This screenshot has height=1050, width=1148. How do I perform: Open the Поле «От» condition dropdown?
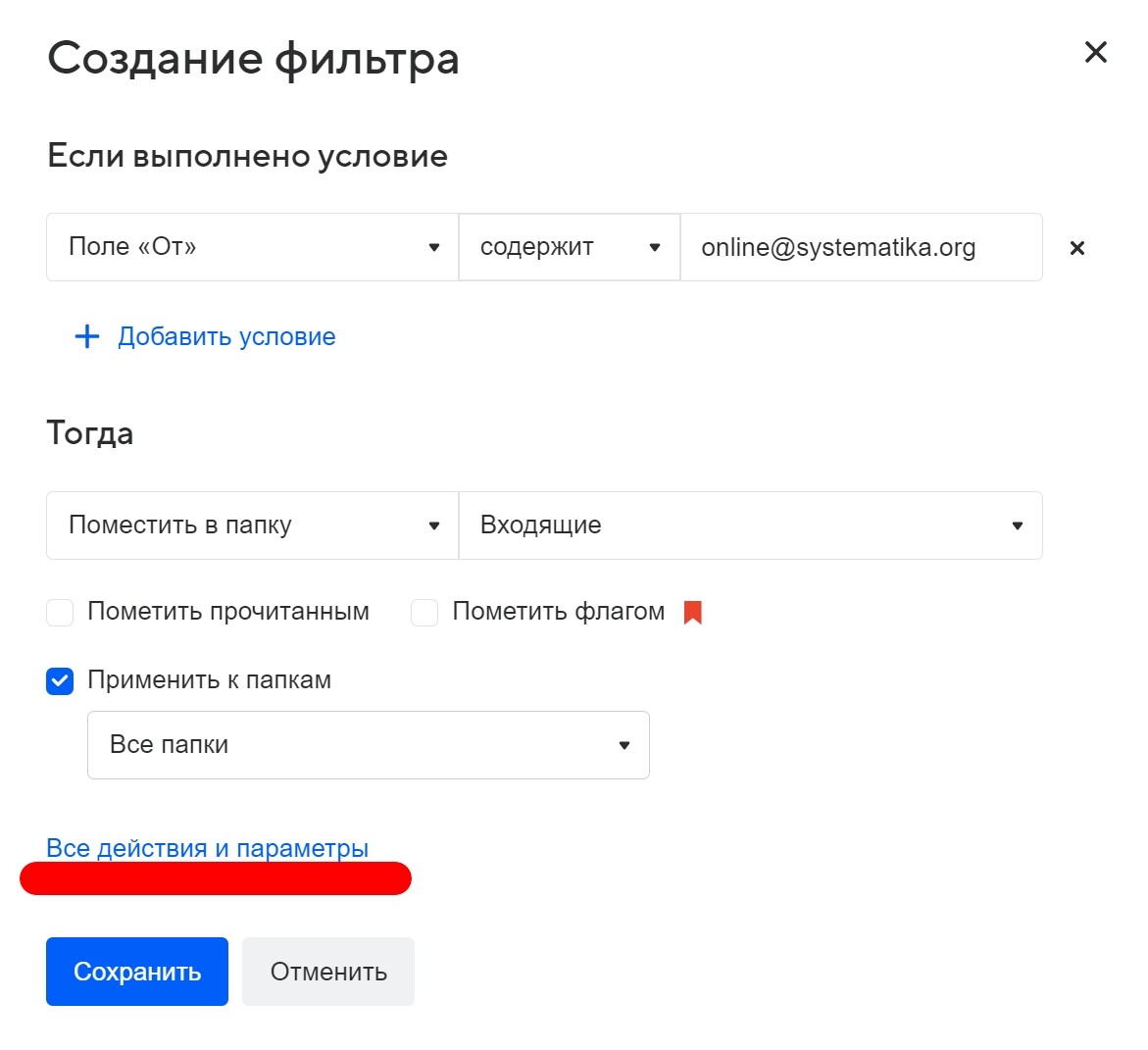(252, 248)
